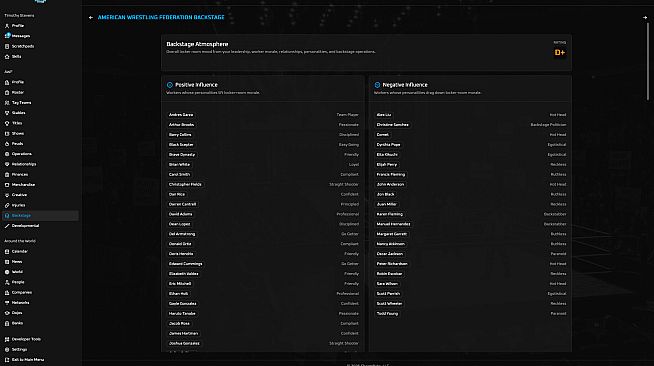Viewport: 654px width, 366px height.
Task: Select Joshua Gonzalez name tag
Action: [184, 343]
